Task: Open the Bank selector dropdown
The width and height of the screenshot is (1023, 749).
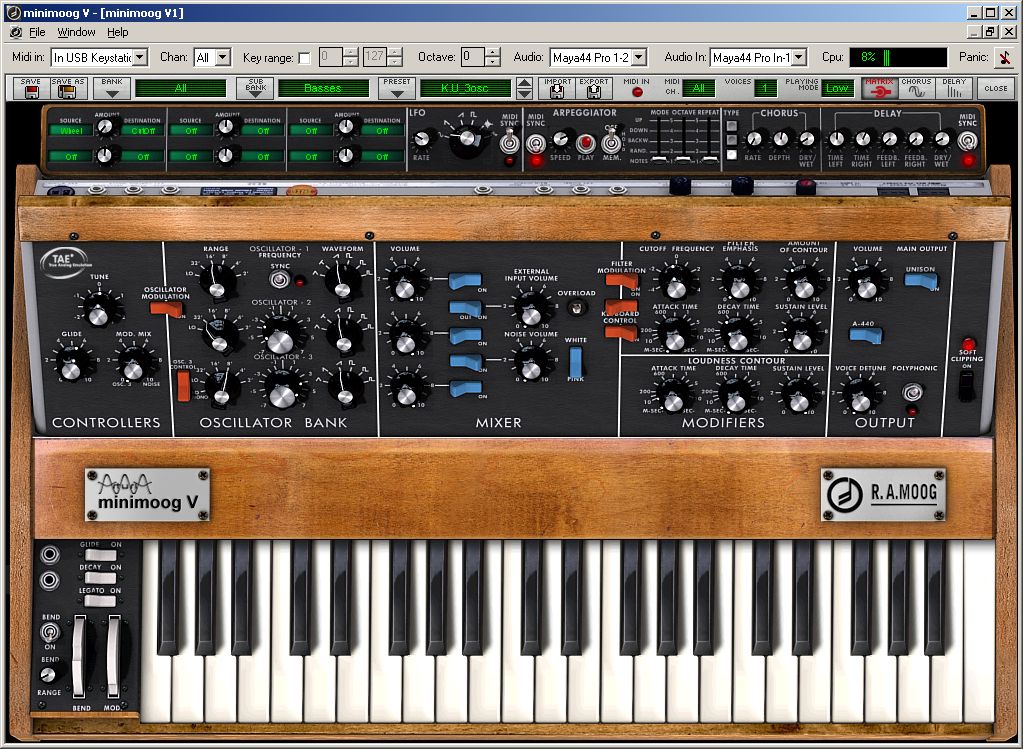Action: point(112,89)
